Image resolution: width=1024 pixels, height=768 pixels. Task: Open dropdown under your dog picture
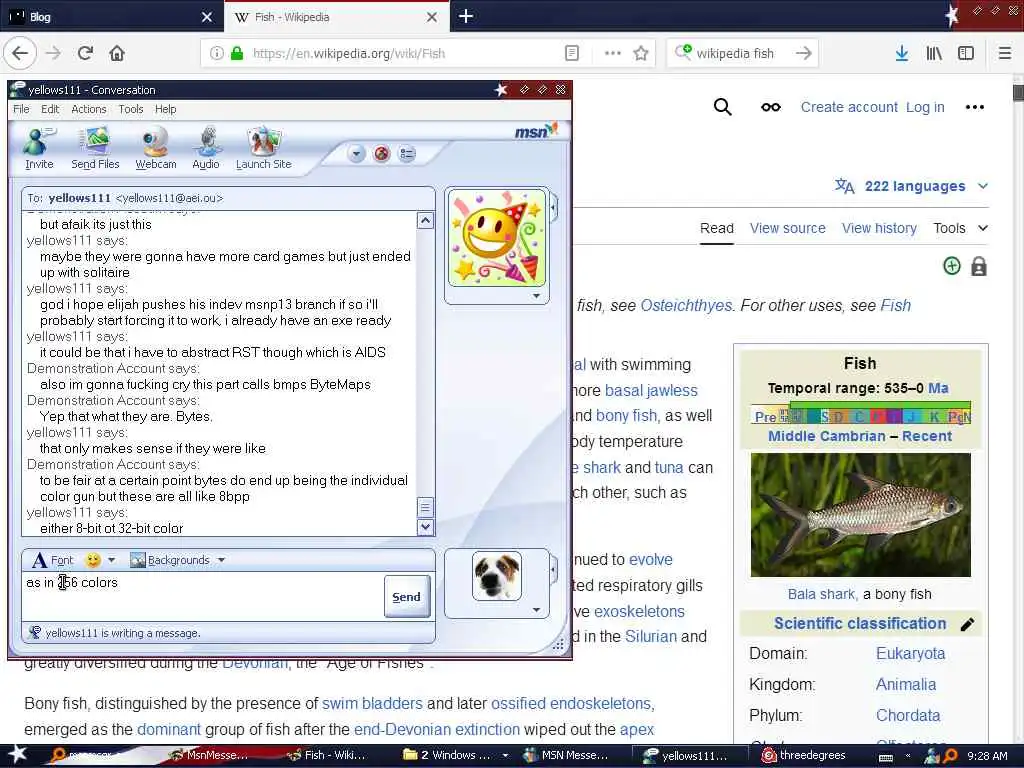tap(536, 610)
